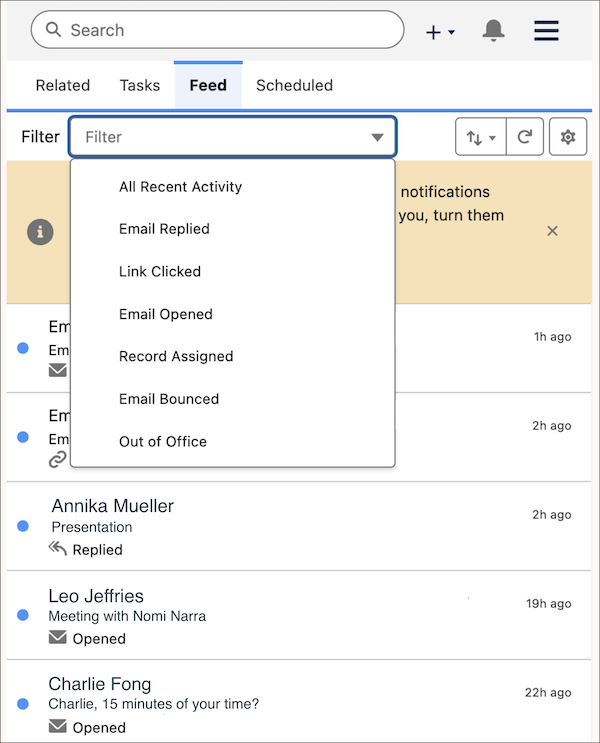Image resolution: width=600 pixels, height=743 pixels.
Task: Select the Feed tab
Action: 208,85
